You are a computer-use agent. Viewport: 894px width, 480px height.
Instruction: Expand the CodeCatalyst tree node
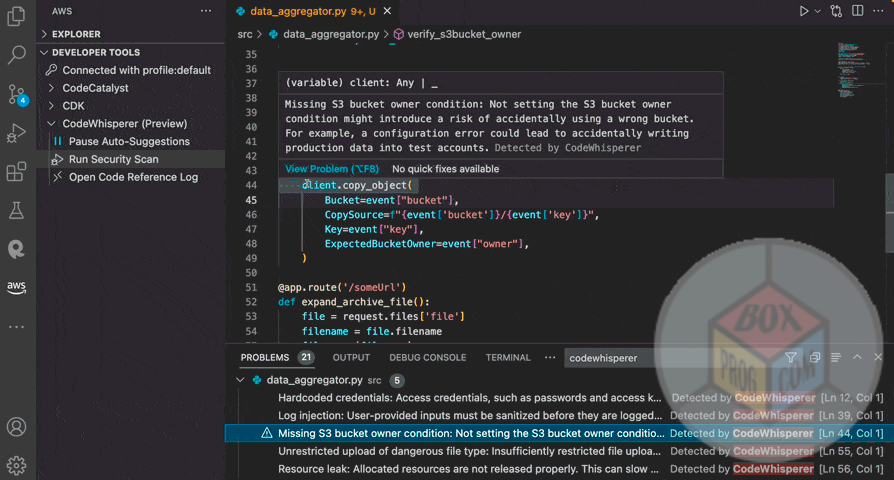pos(95,88)
